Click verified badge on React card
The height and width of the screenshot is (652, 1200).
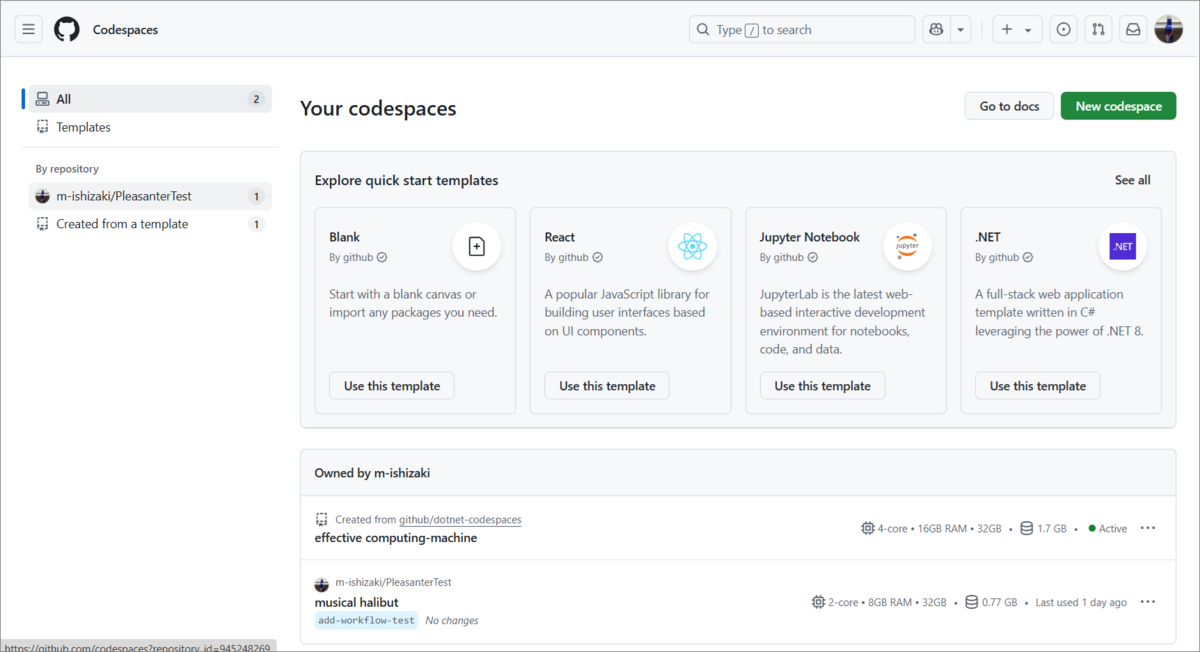click(x=597, y=257)
